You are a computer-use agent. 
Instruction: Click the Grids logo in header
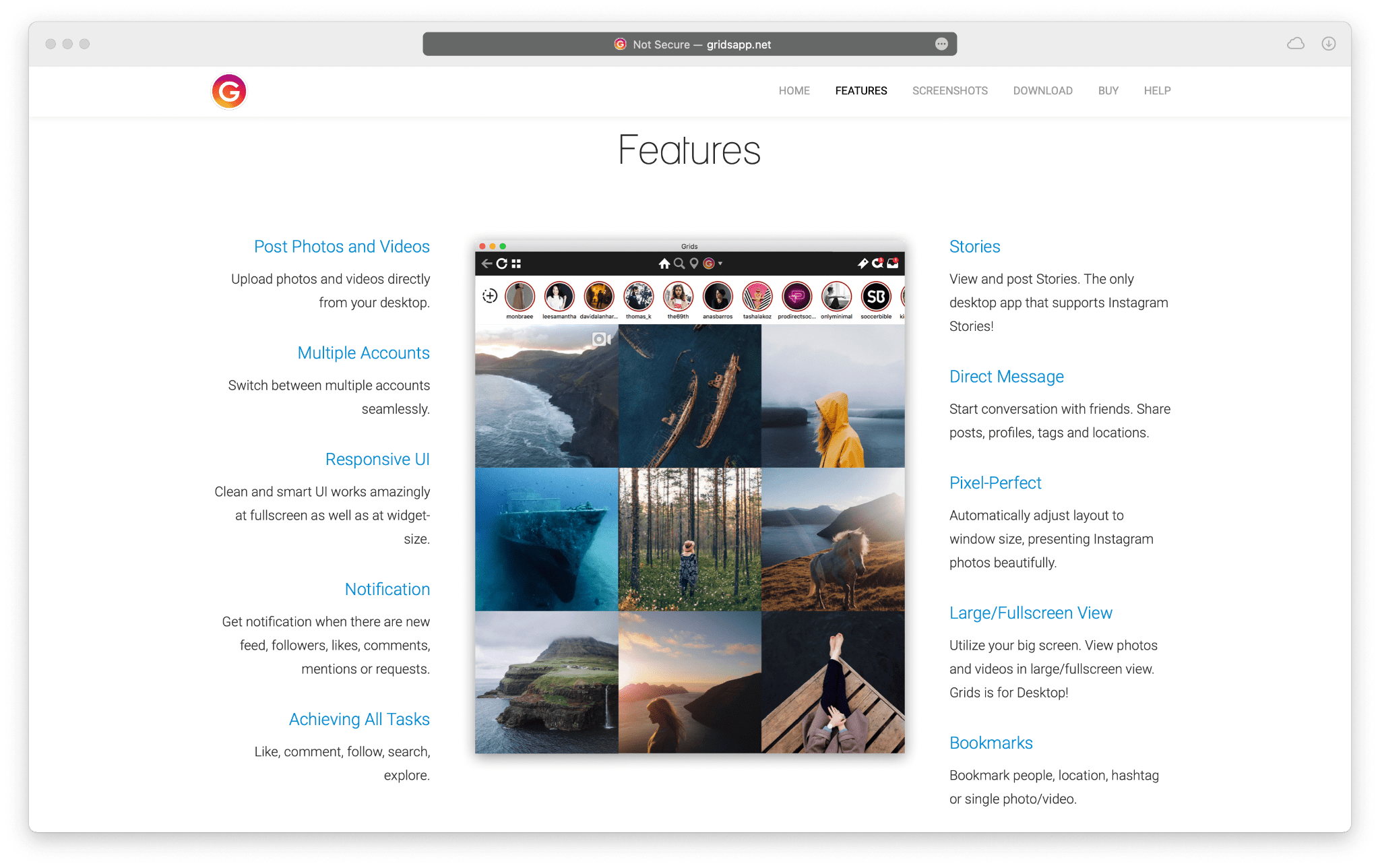(x=229, y=91)
